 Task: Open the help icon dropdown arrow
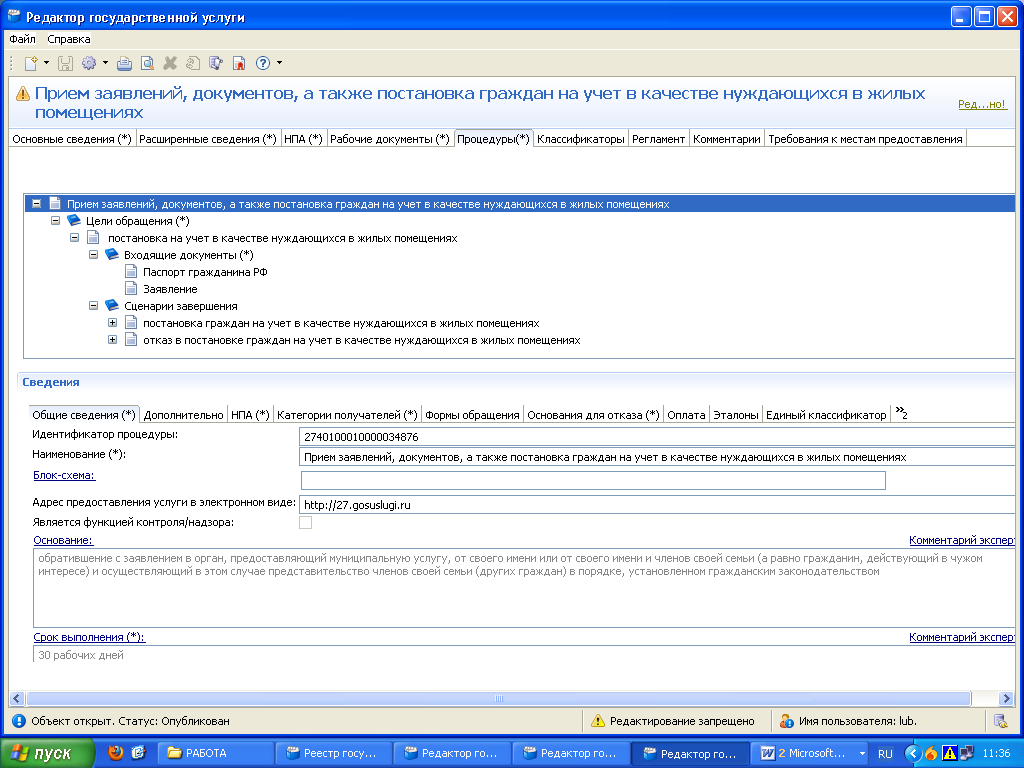[280, 63]
